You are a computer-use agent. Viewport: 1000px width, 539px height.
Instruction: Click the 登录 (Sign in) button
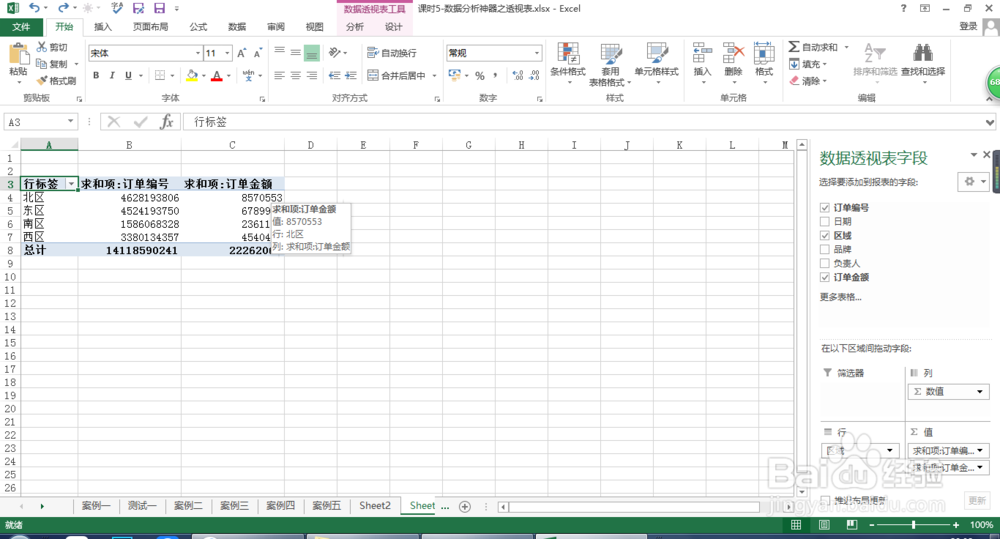coord(968,26)
